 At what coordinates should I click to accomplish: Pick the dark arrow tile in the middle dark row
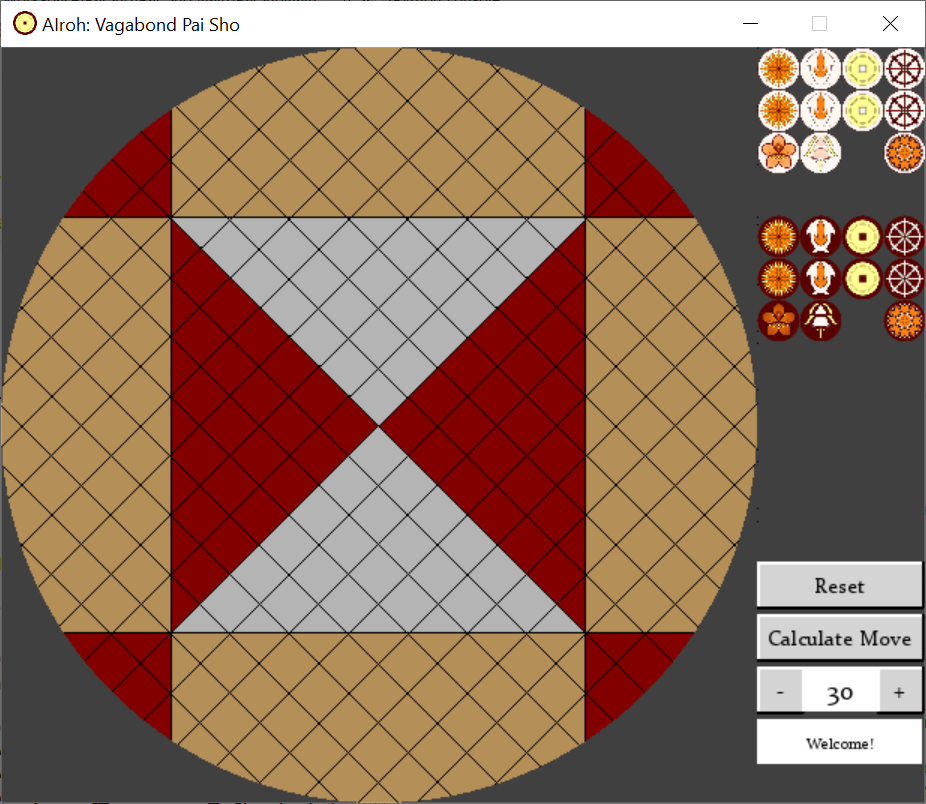point(820,278)
